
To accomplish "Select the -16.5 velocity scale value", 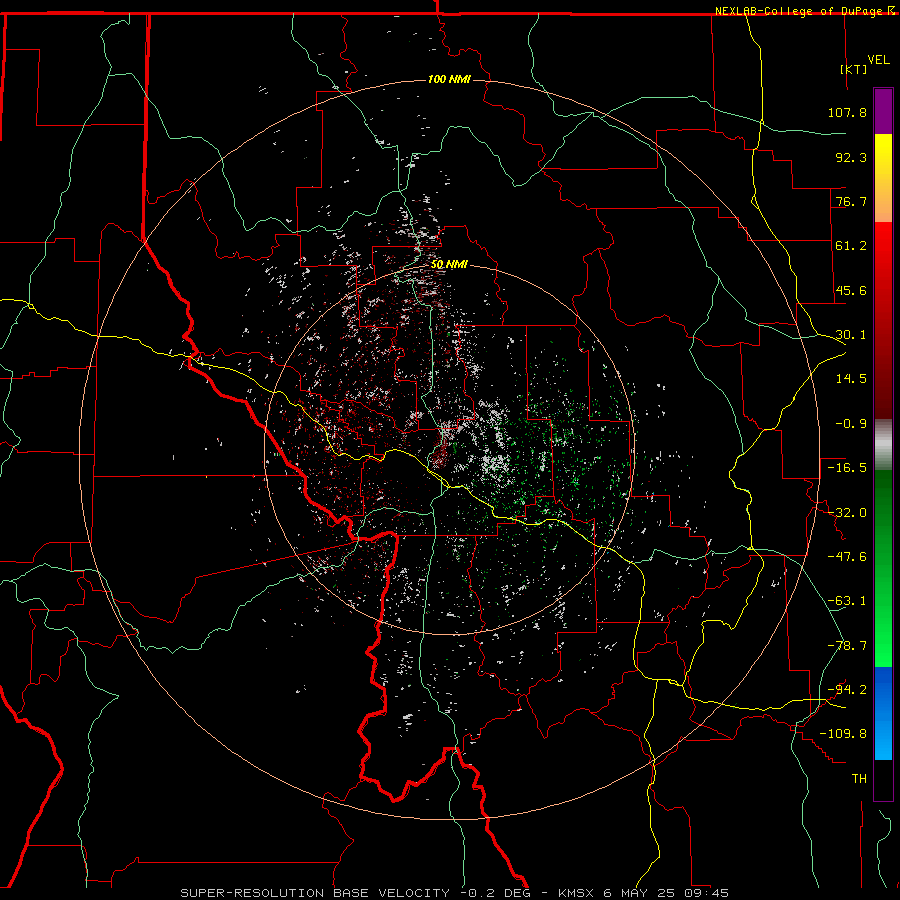I will pos(847,468).
